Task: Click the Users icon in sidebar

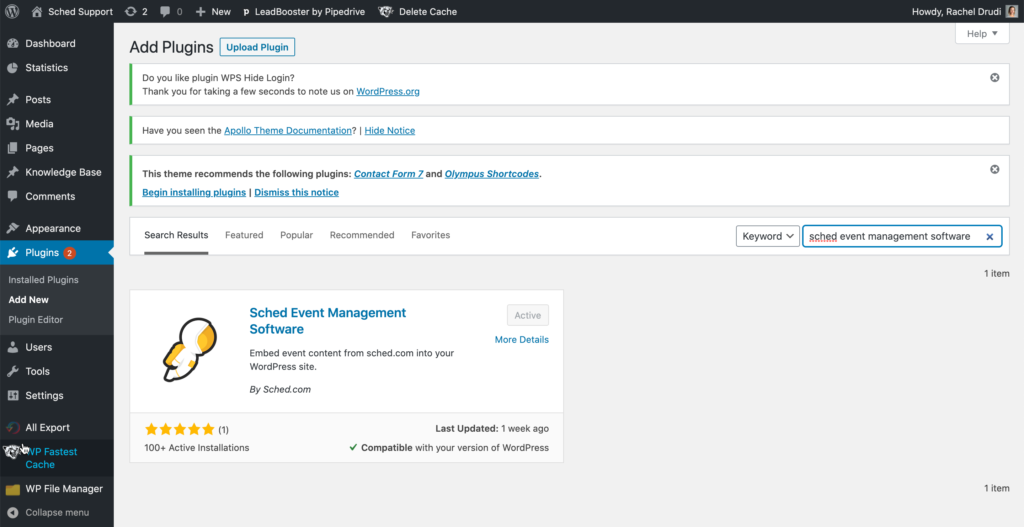Action: coord(12,347)
